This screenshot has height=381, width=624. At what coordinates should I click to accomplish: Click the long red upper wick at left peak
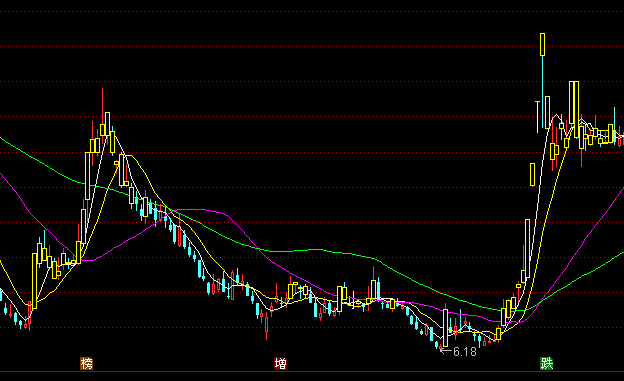tap(102, 106)
